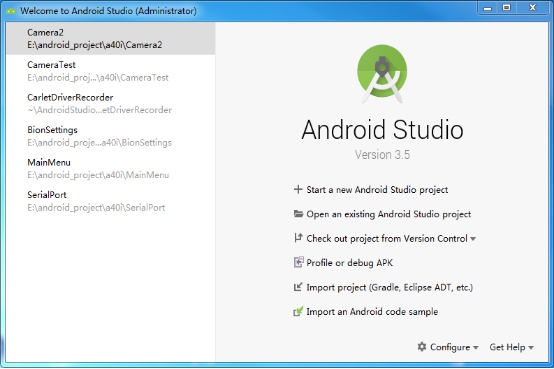Click path E:\android_project\a40i\Camera2
Image resolution: width=554 pixels, height=369 pixels.
click(95, 45)
